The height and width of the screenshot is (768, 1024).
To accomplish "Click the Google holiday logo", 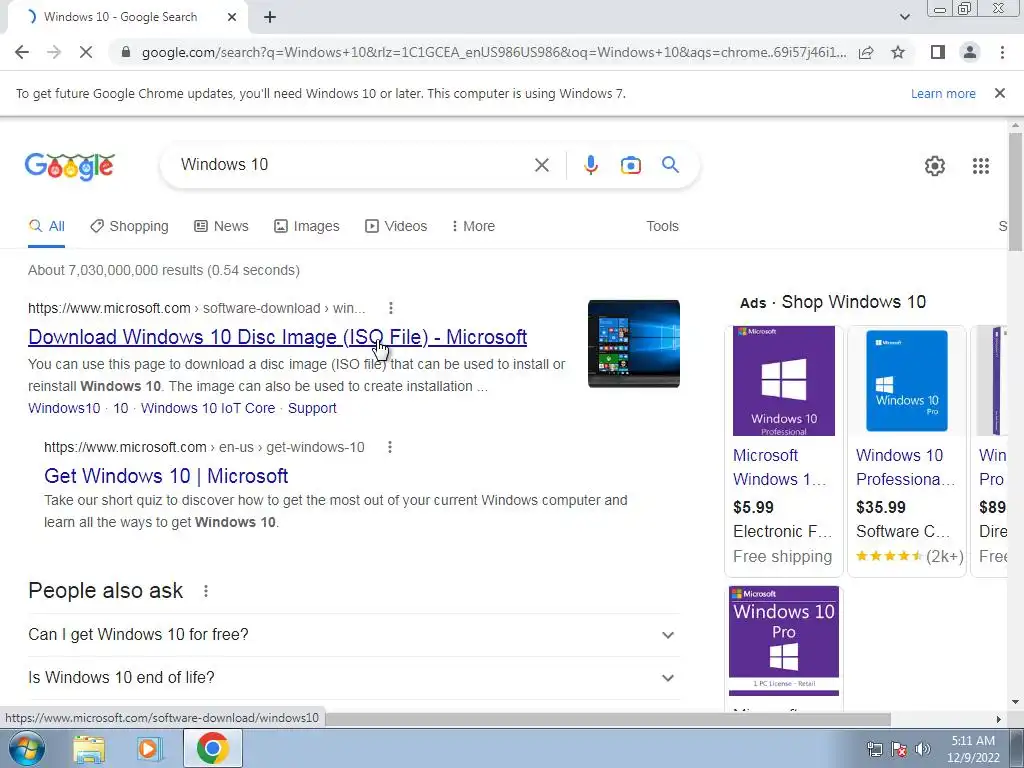I will (x=70, y=166).
